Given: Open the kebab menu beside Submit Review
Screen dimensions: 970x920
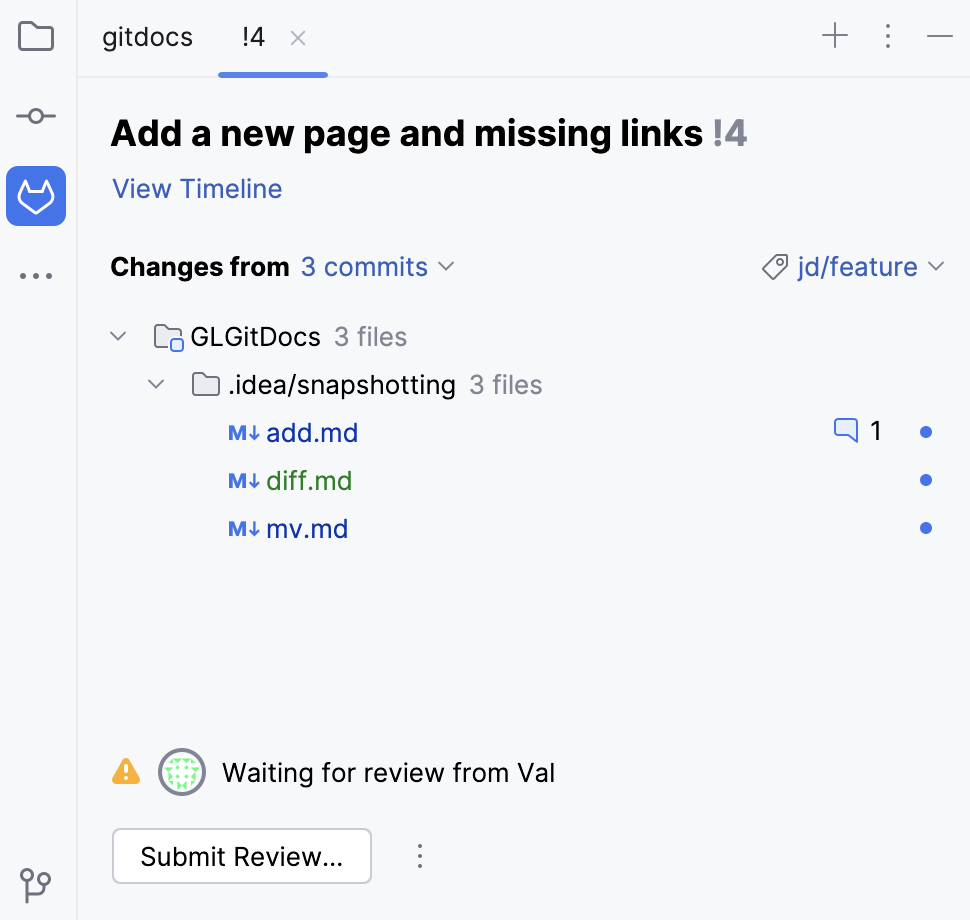Looking at the screenshot, I should pyautogui.click(x=420, y=856).
